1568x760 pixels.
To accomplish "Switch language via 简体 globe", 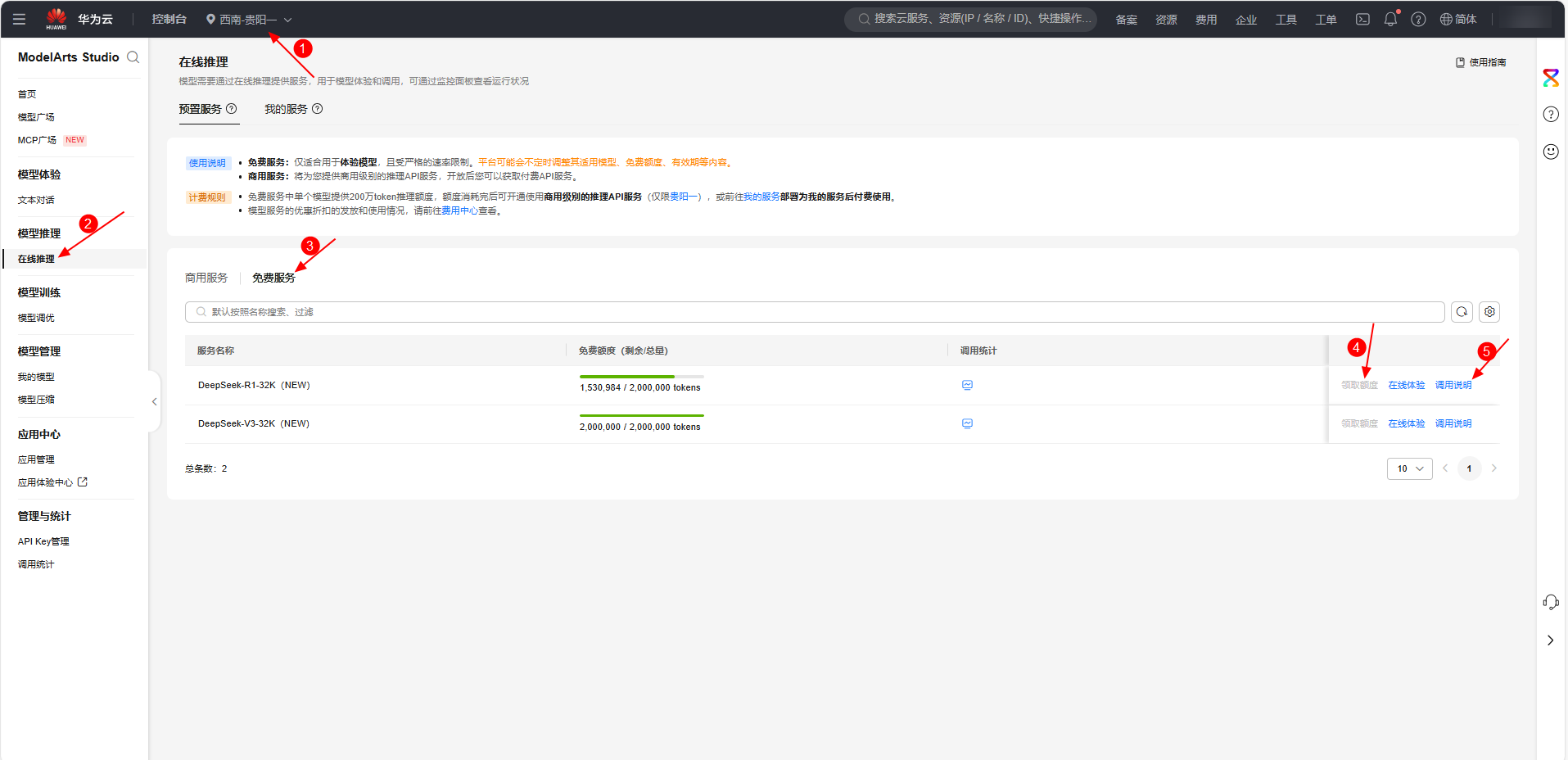I will 1458,19.
